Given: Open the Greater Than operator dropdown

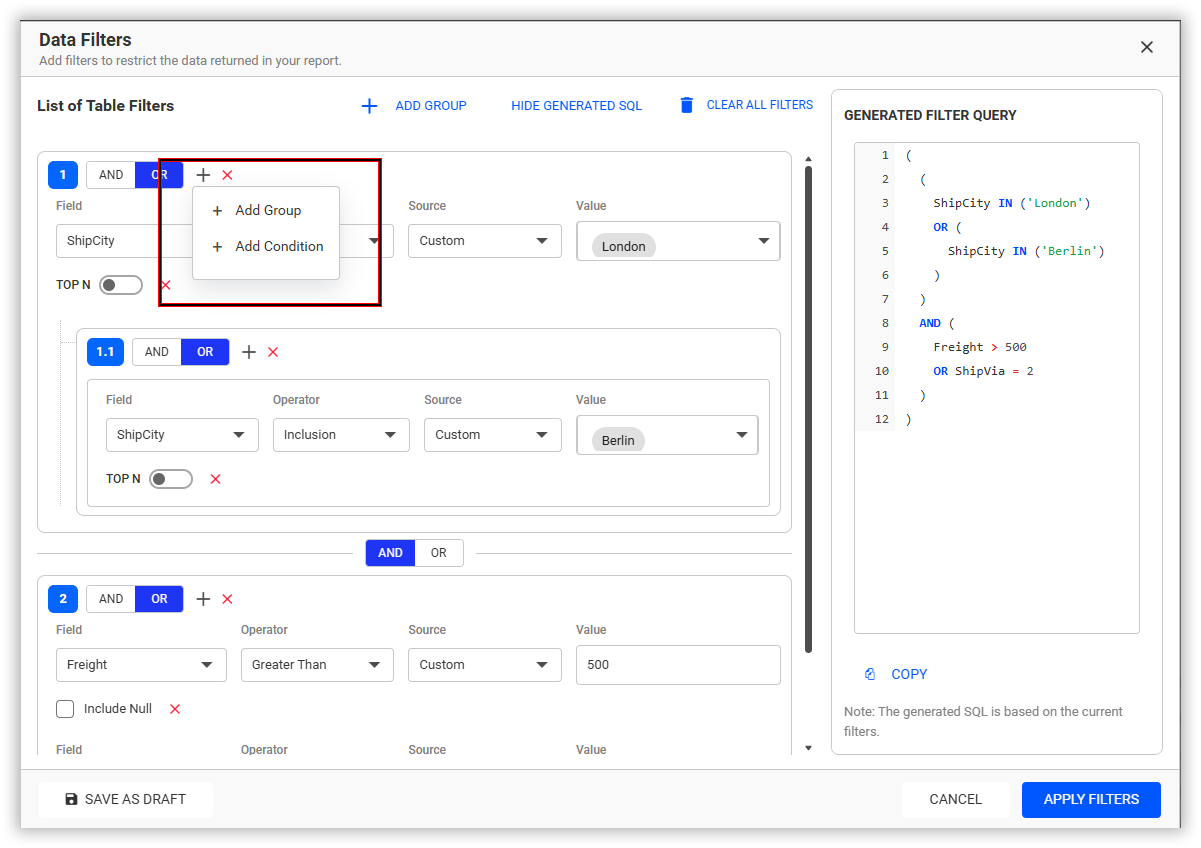Looking at the screenshot, I should (317, 665).
